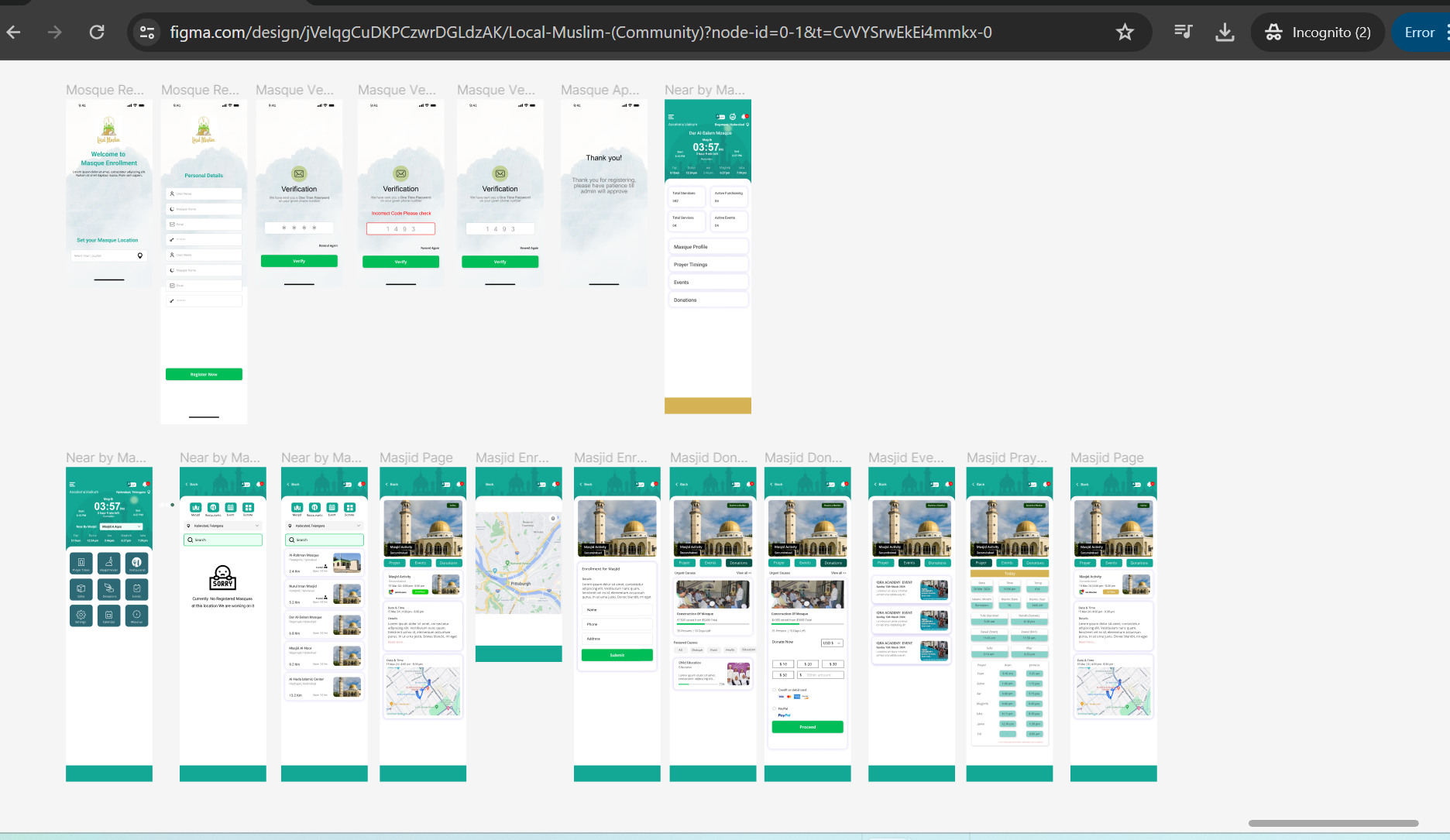Click the horizontal scrollbar at the canvas bottom
The image size is (1450, 840).
1332,823
